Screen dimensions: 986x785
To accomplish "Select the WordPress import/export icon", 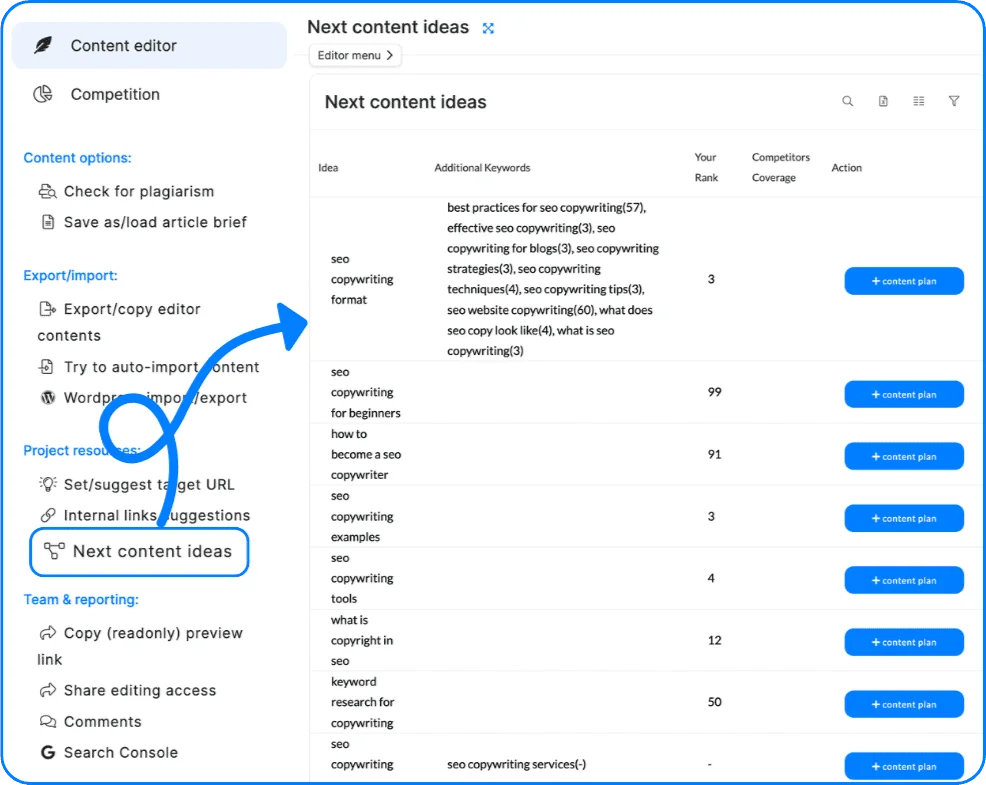I will [x=46, y=398].
